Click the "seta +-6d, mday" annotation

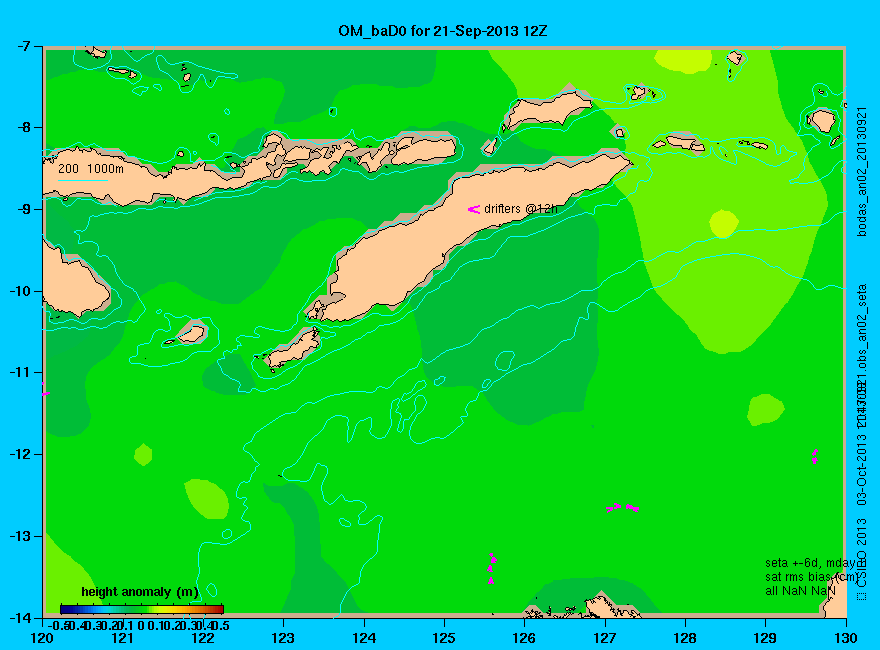coord(811,562)
